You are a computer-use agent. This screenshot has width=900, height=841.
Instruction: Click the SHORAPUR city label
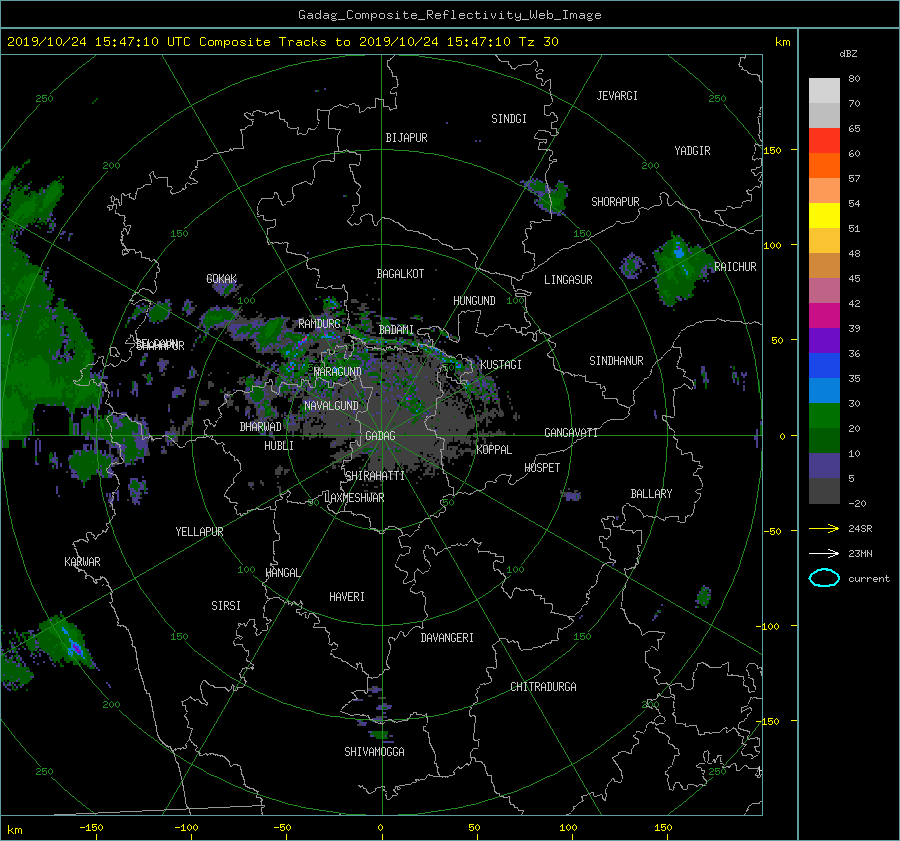pyautogui.click(x=615, y=202)
